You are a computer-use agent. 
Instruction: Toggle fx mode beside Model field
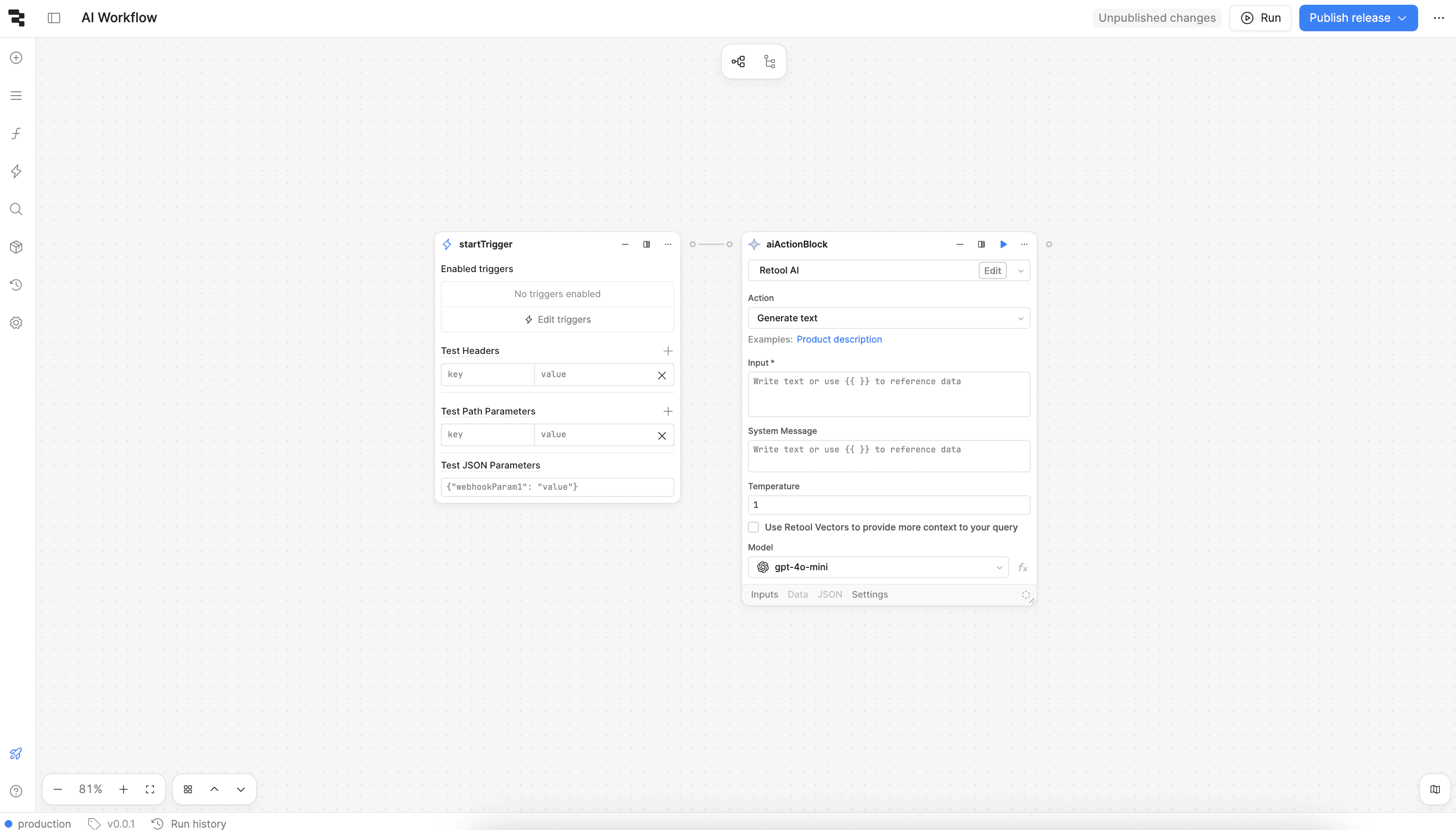(x=1023, y=567)
